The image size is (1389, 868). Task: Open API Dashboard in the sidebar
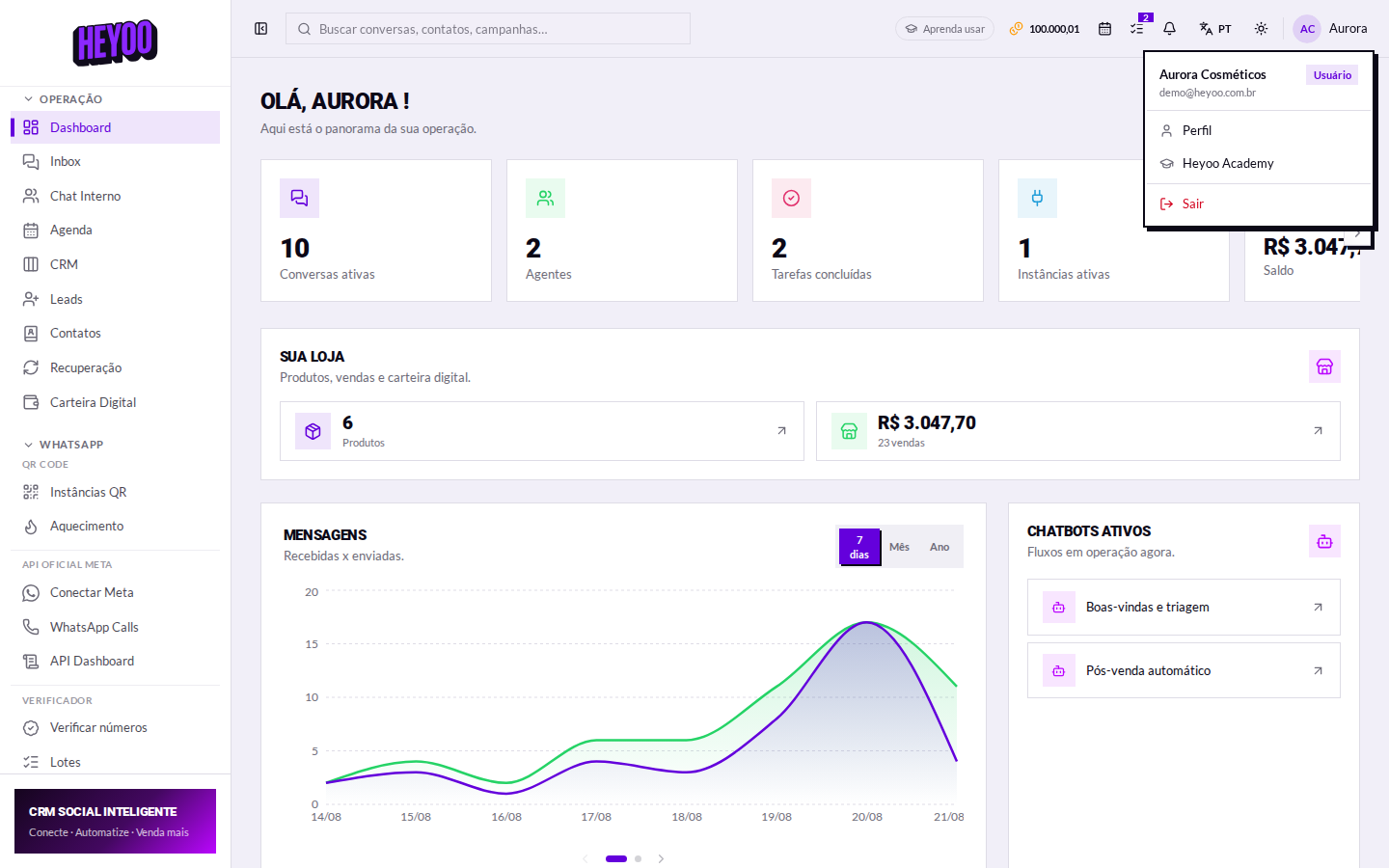click(115, 662)
